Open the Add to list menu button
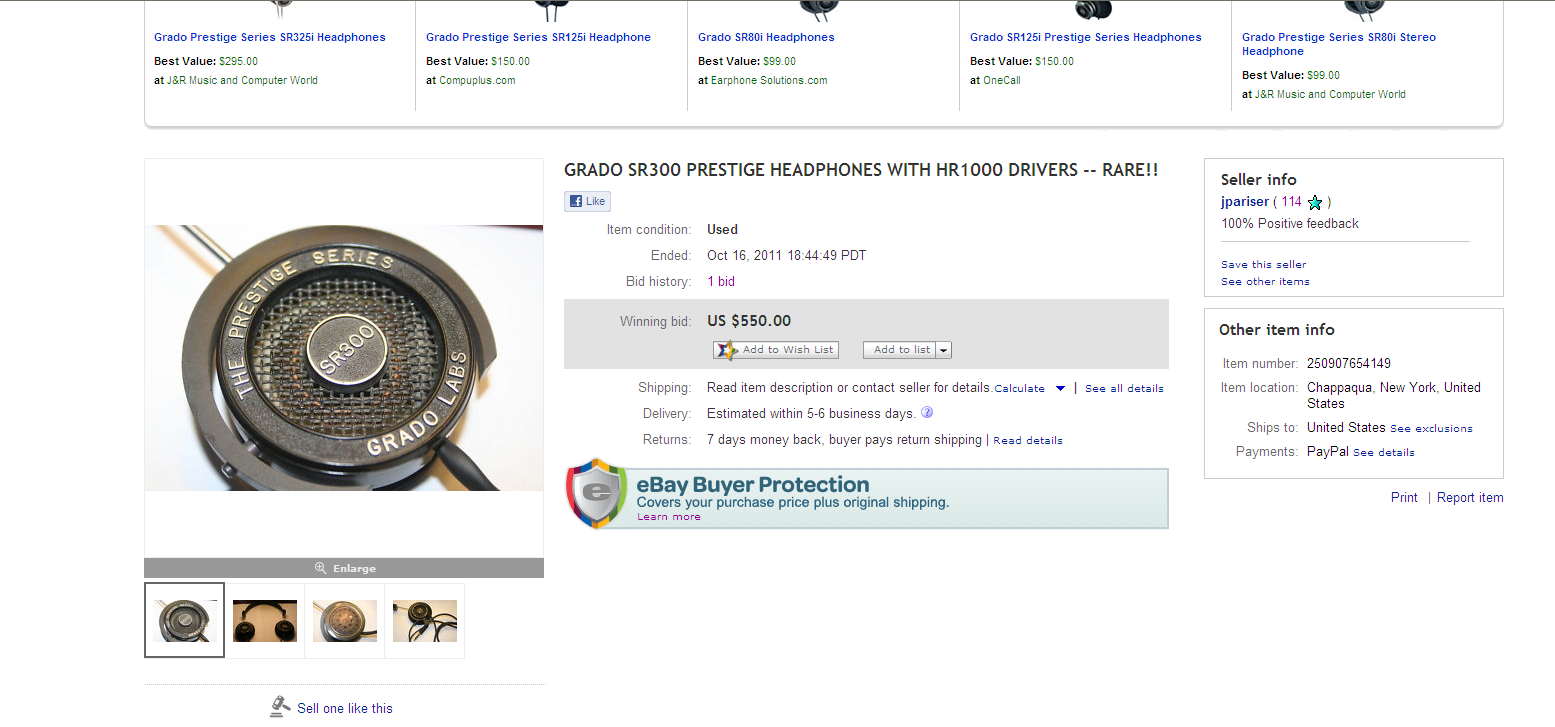 pyautogui.click(x=900, y=350)
